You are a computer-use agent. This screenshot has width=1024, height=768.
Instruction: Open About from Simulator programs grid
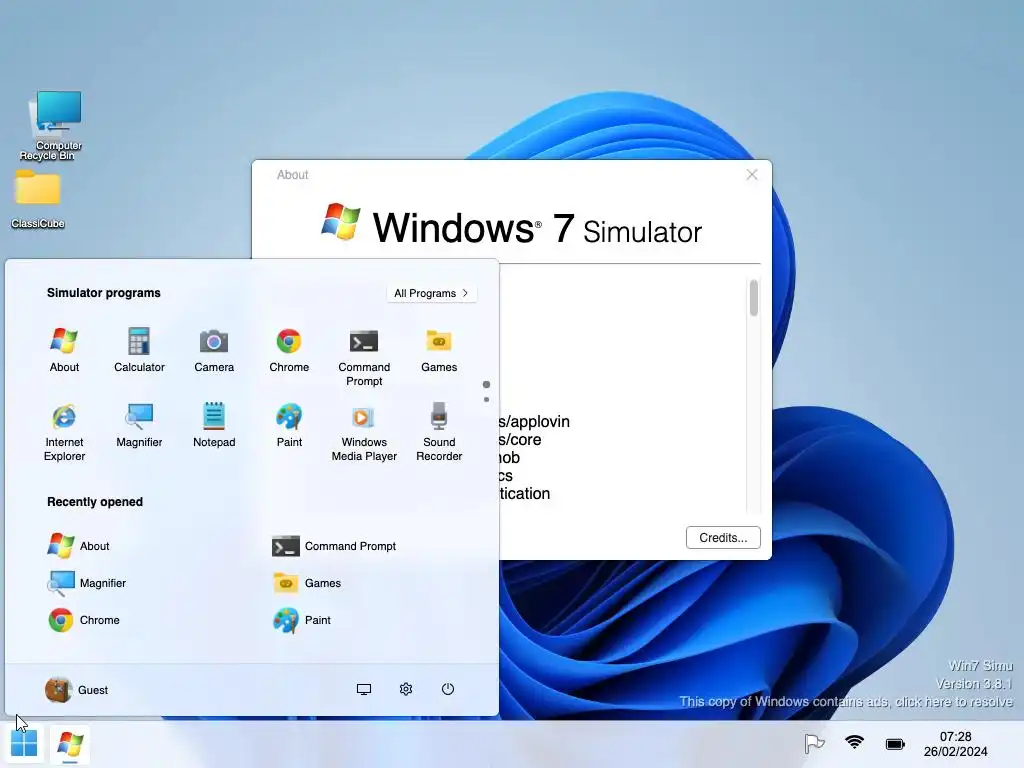(x=64, y=350)
